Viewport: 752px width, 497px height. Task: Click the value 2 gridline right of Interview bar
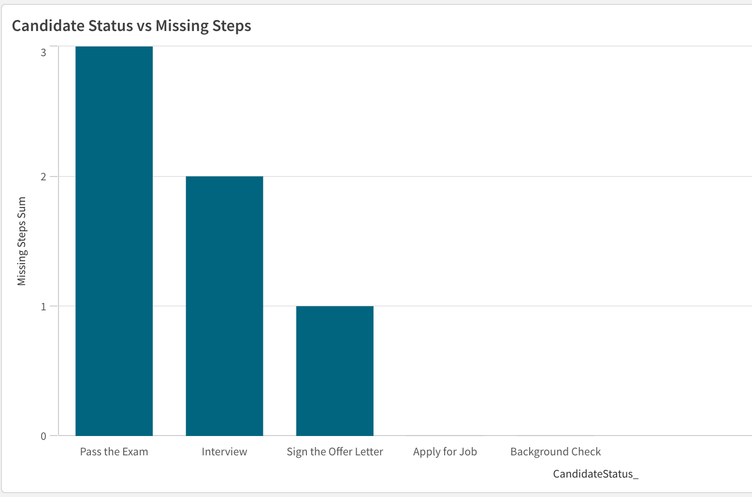[500, 177]
